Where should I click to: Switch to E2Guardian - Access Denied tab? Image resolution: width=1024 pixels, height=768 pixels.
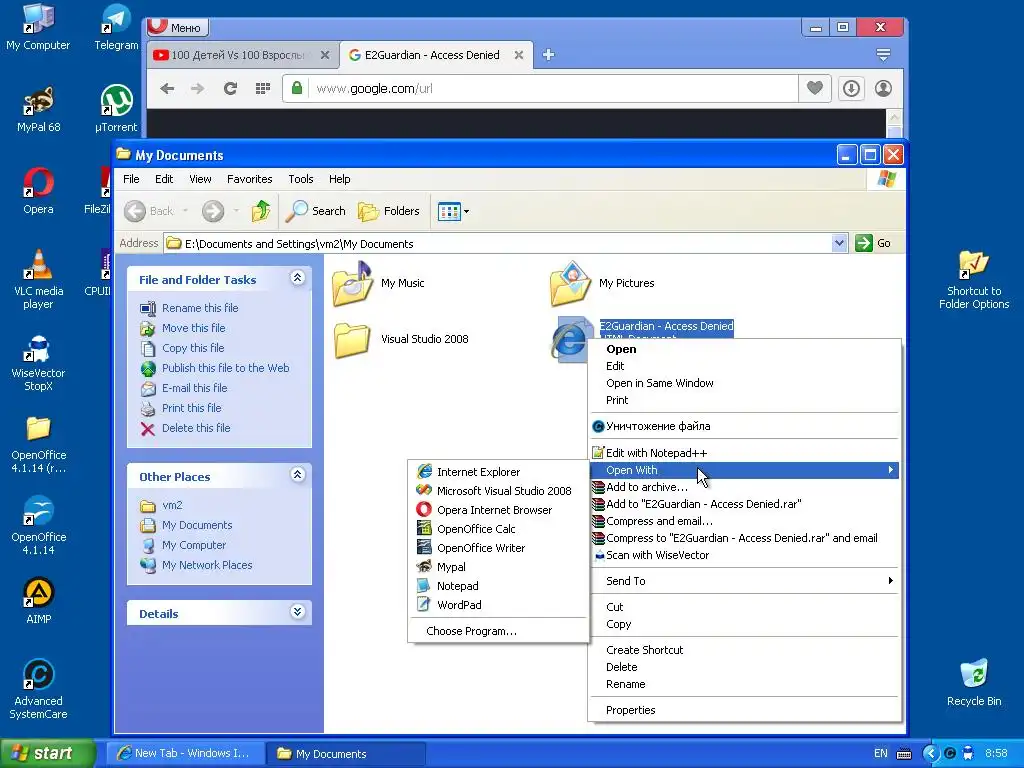(x=432, y=55)
